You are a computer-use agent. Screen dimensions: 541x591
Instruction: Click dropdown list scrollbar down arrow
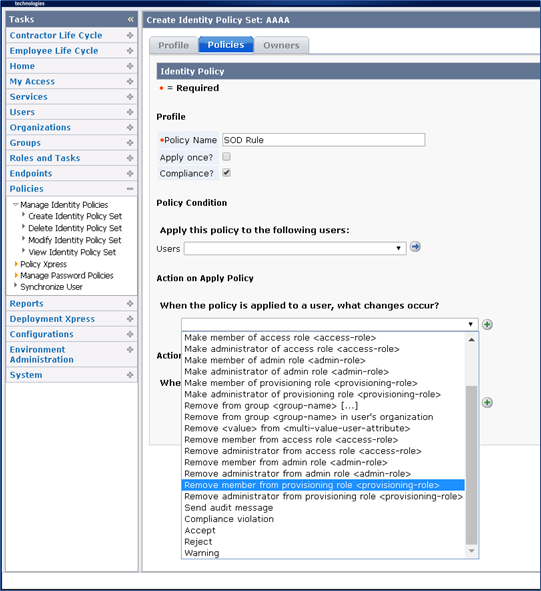pyautogui.click(x=471, y=551)
